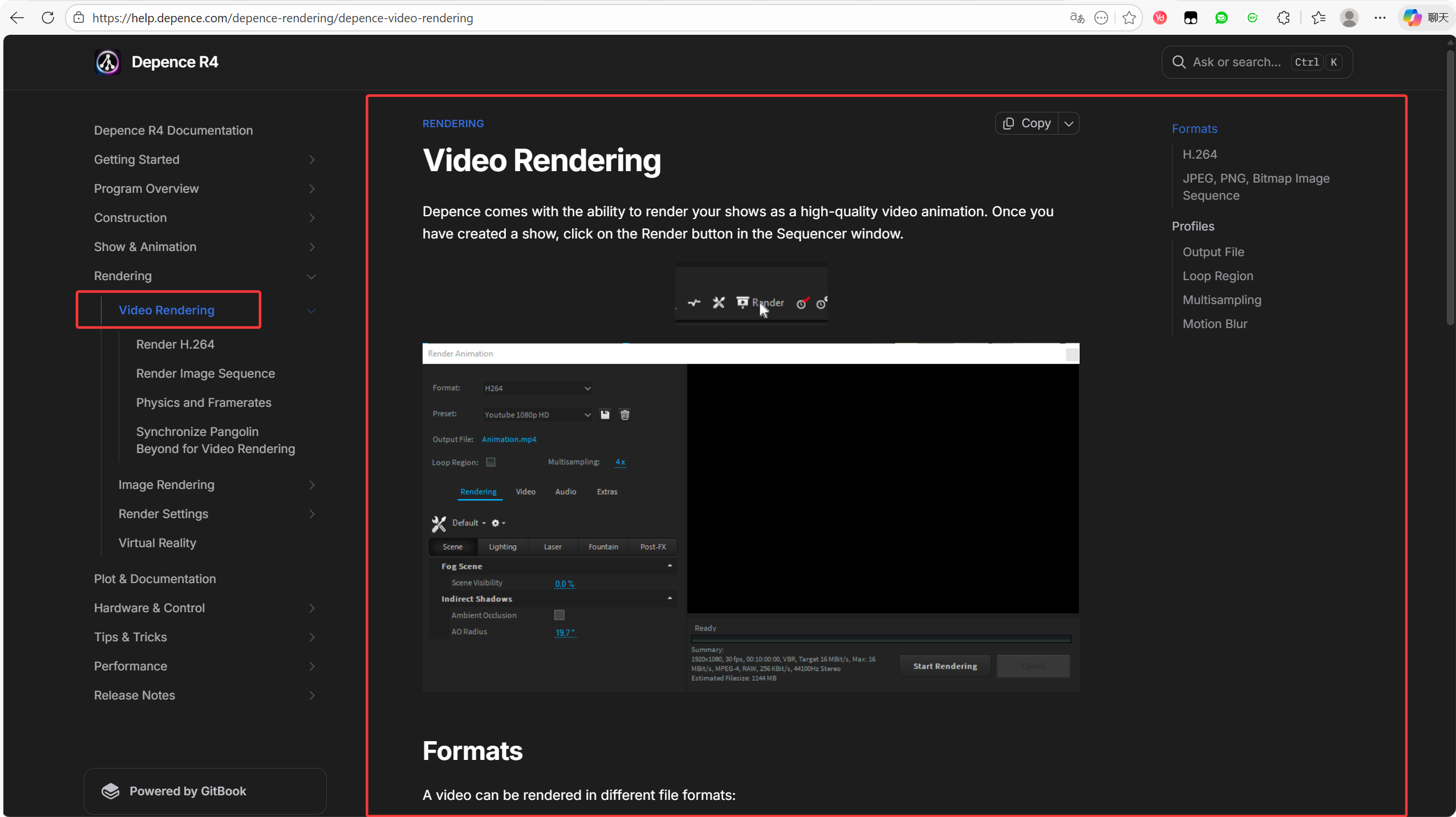
Task: Expand the Getting Started section
Action: click(x=311, y=160)
